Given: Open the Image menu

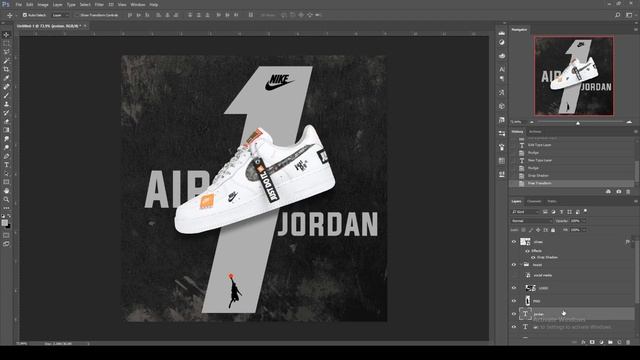Looking at the screenshot, I should point(43,4).
